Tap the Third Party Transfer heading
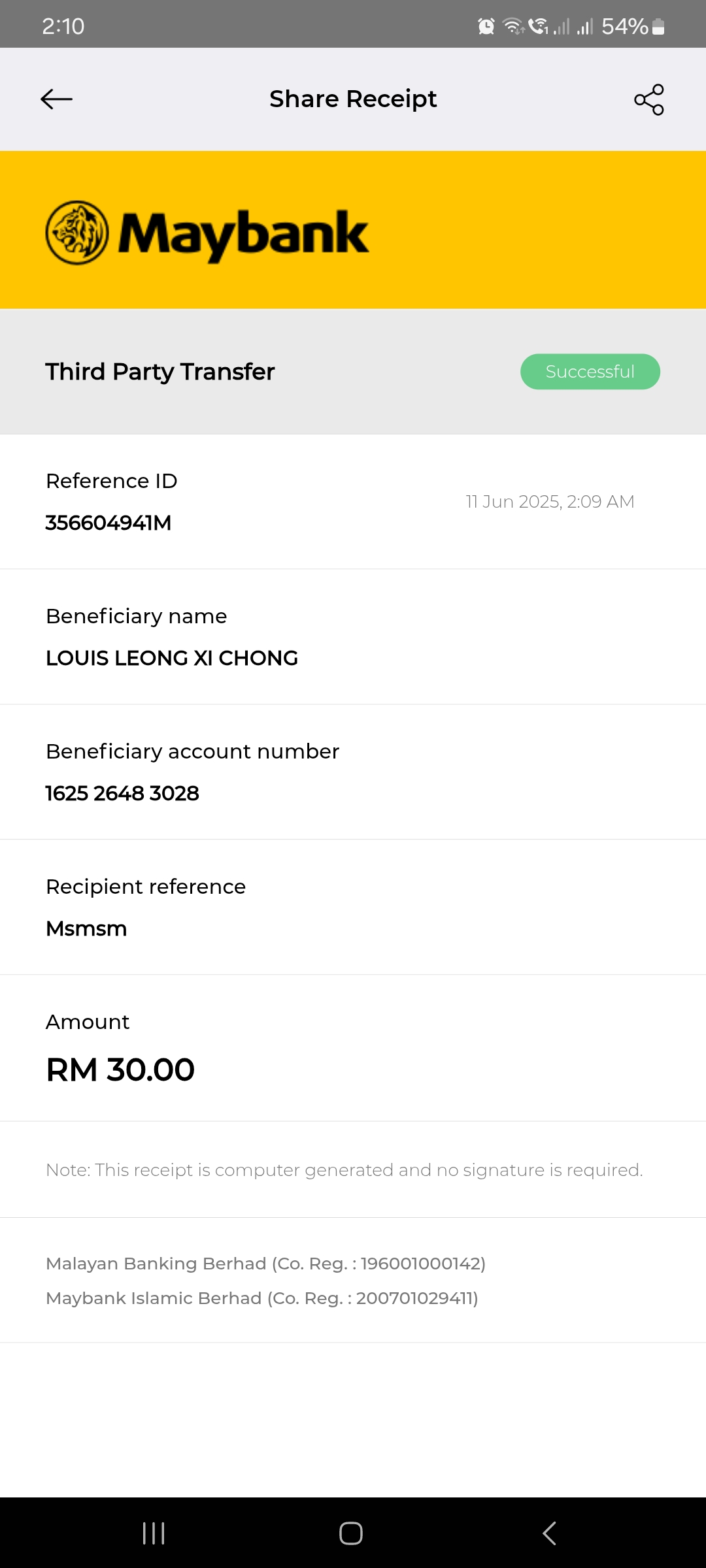706x1568 pixels. pos(160,372)
